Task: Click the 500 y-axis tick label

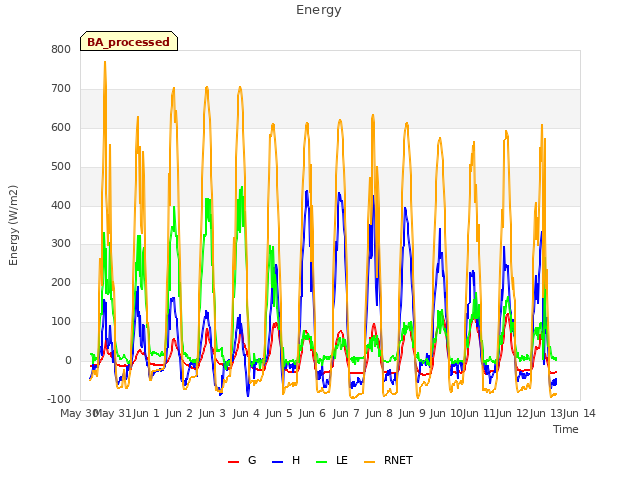Action: coord(61,167)
